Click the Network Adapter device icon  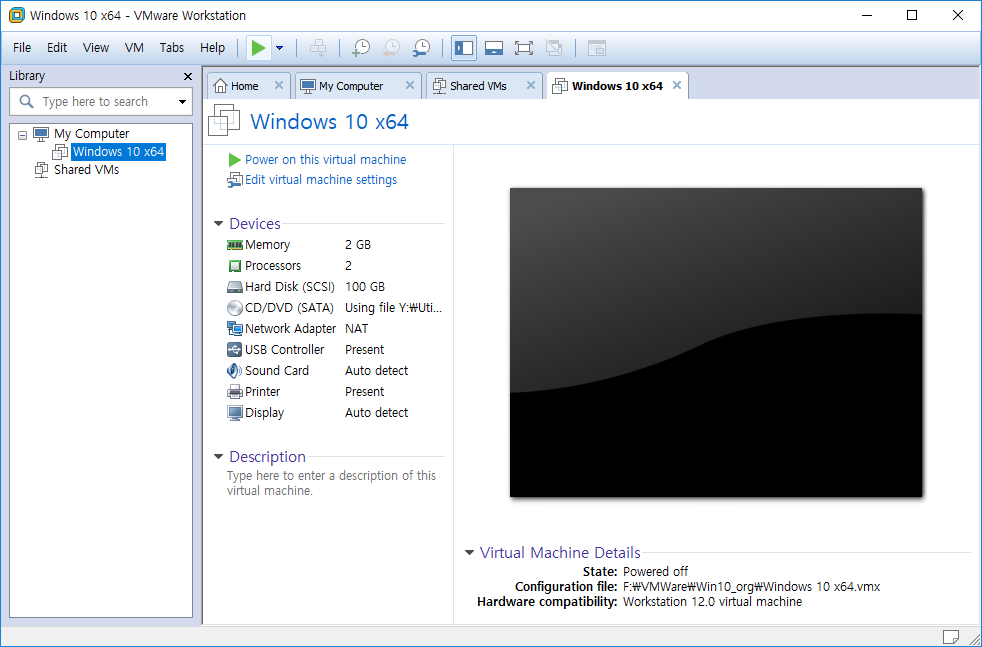click(235, 329)
